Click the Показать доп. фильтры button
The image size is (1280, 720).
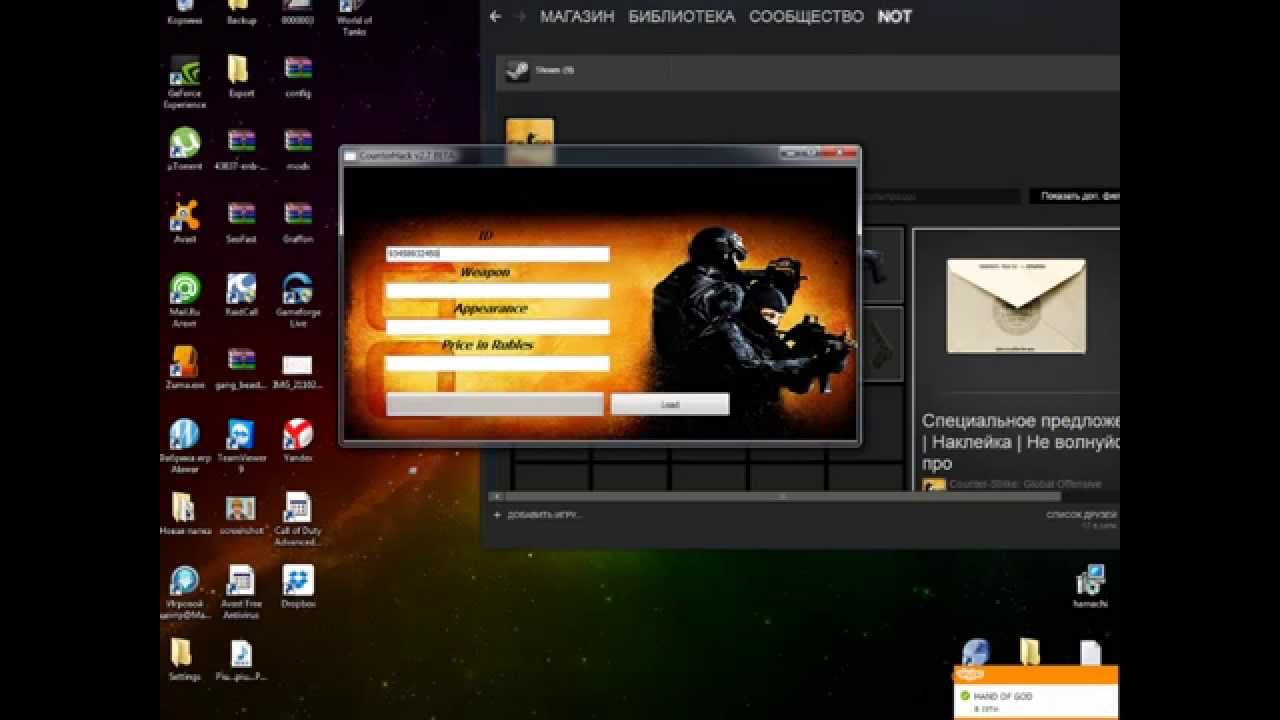pyautogui.click(x=1075, y=196)
